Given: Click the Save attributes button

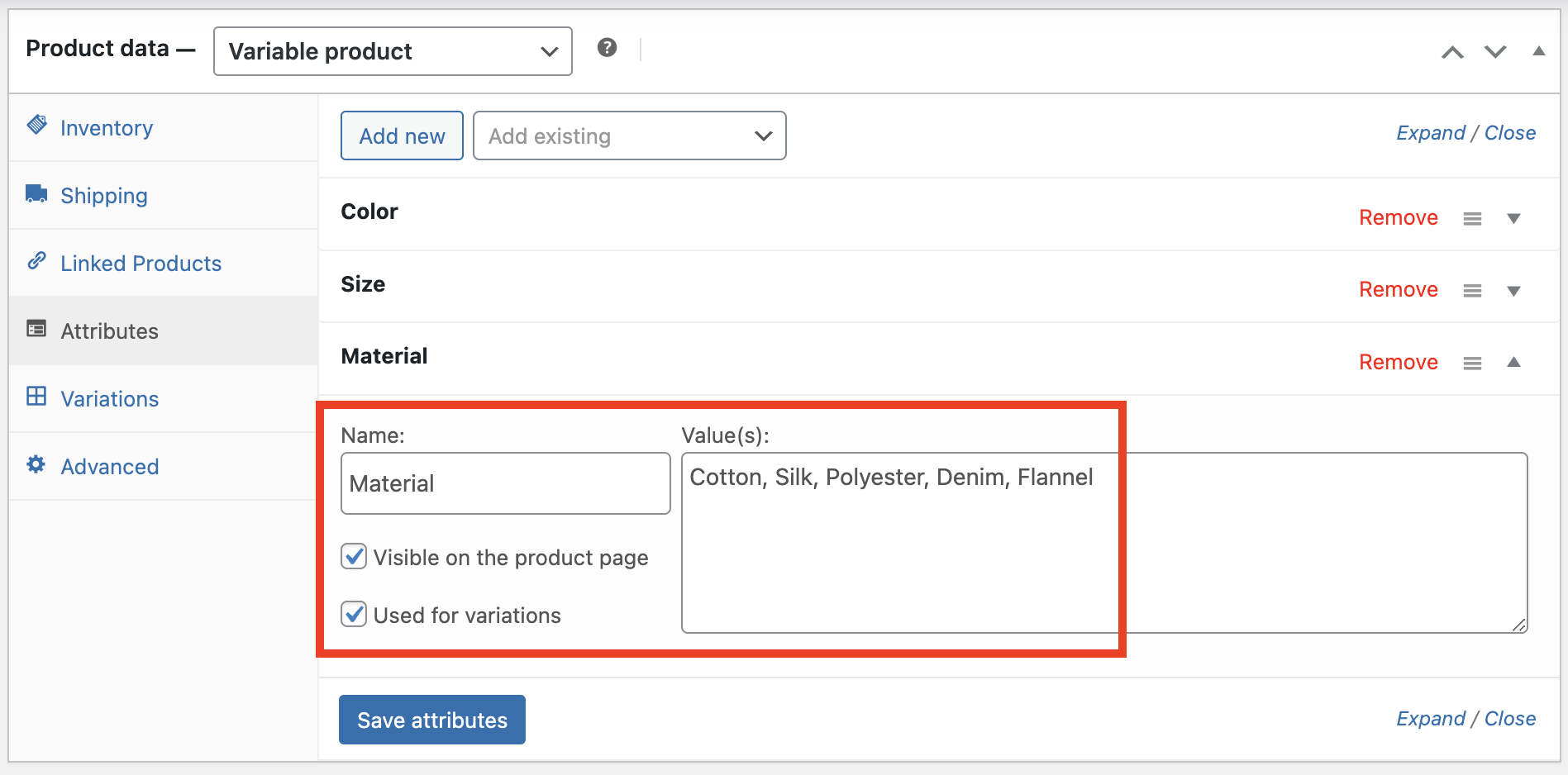Looking at the screenshot, I should (431, 720).
